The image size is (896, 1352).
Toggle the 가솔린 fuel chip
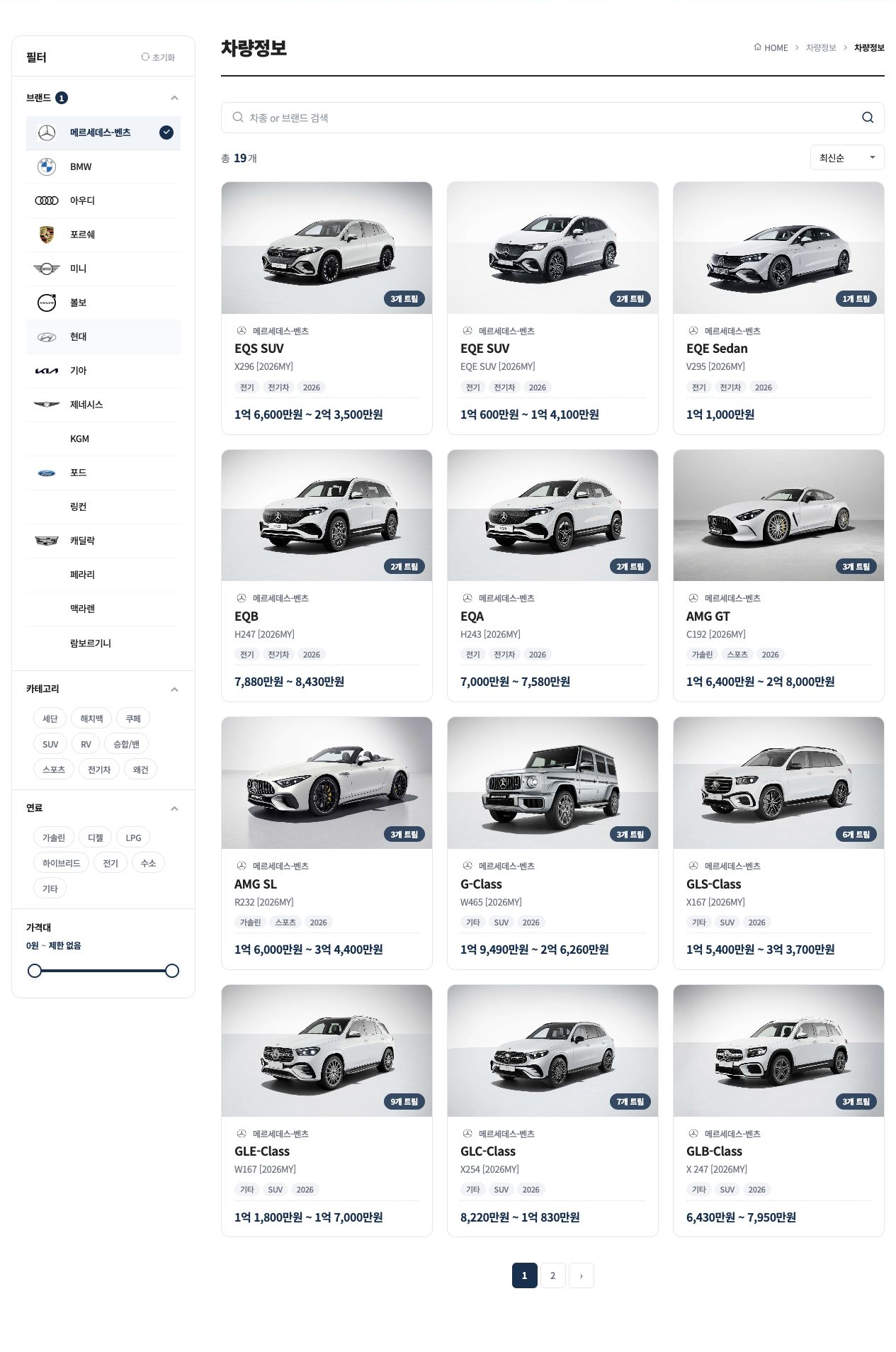[54, 838]
